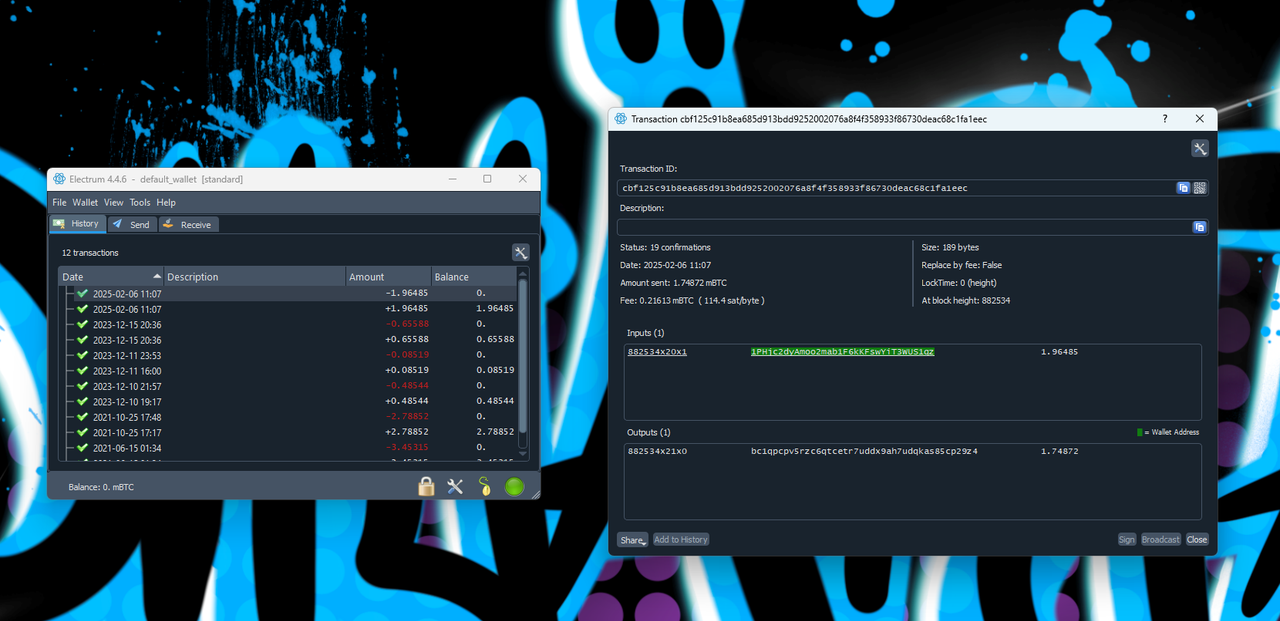This screenshot has height=621, width=1280.
Task: Click the Electrum logo in the main window title bar
Action: pyautogui.click(x=59, y=179)
